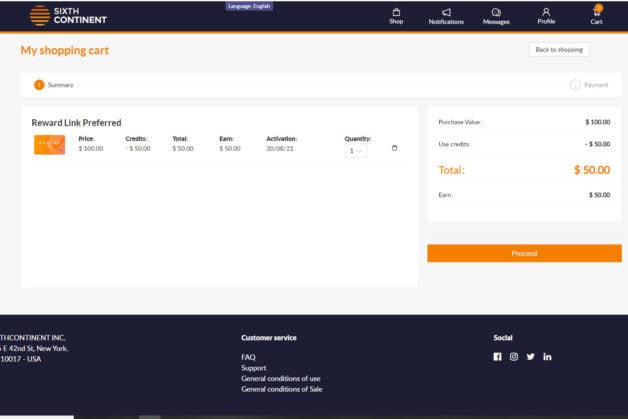Click the Credits value - $ 50.00 in item row
Viewport: 628px width, 419px height.
coord(138,149)
